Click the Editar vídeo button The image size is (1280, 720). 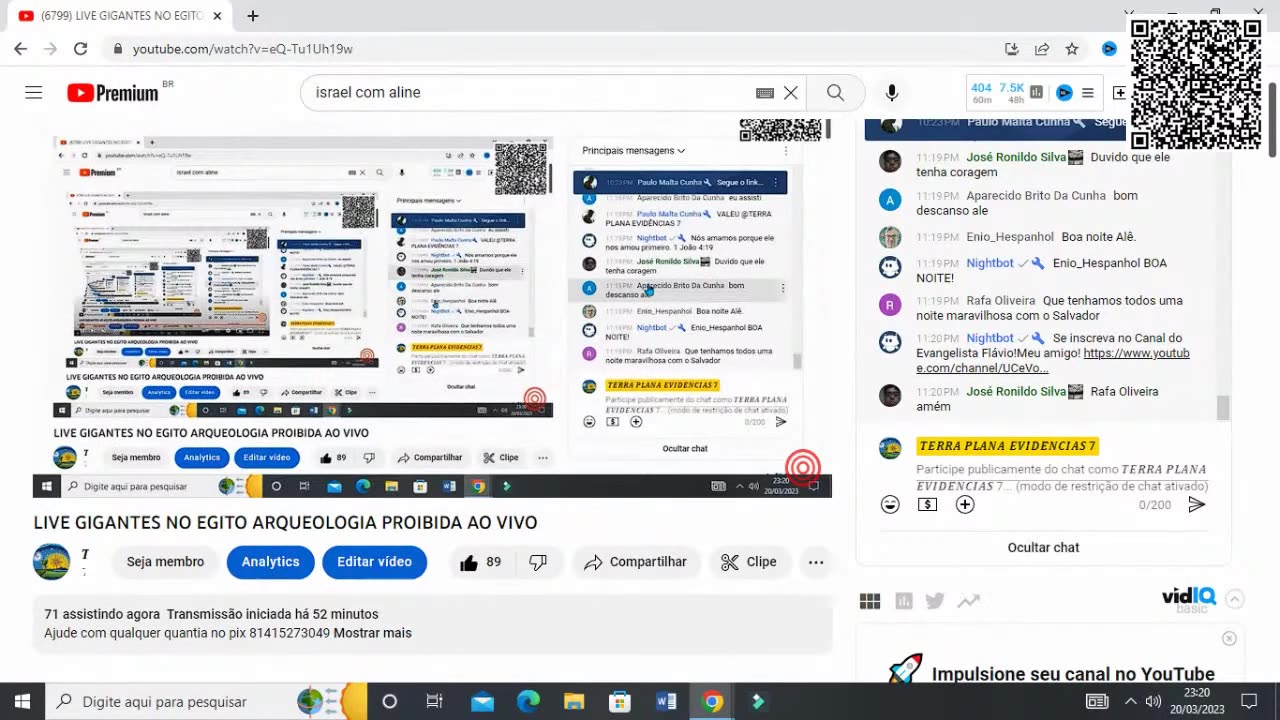pyautogui.click(x=374, y=562)
